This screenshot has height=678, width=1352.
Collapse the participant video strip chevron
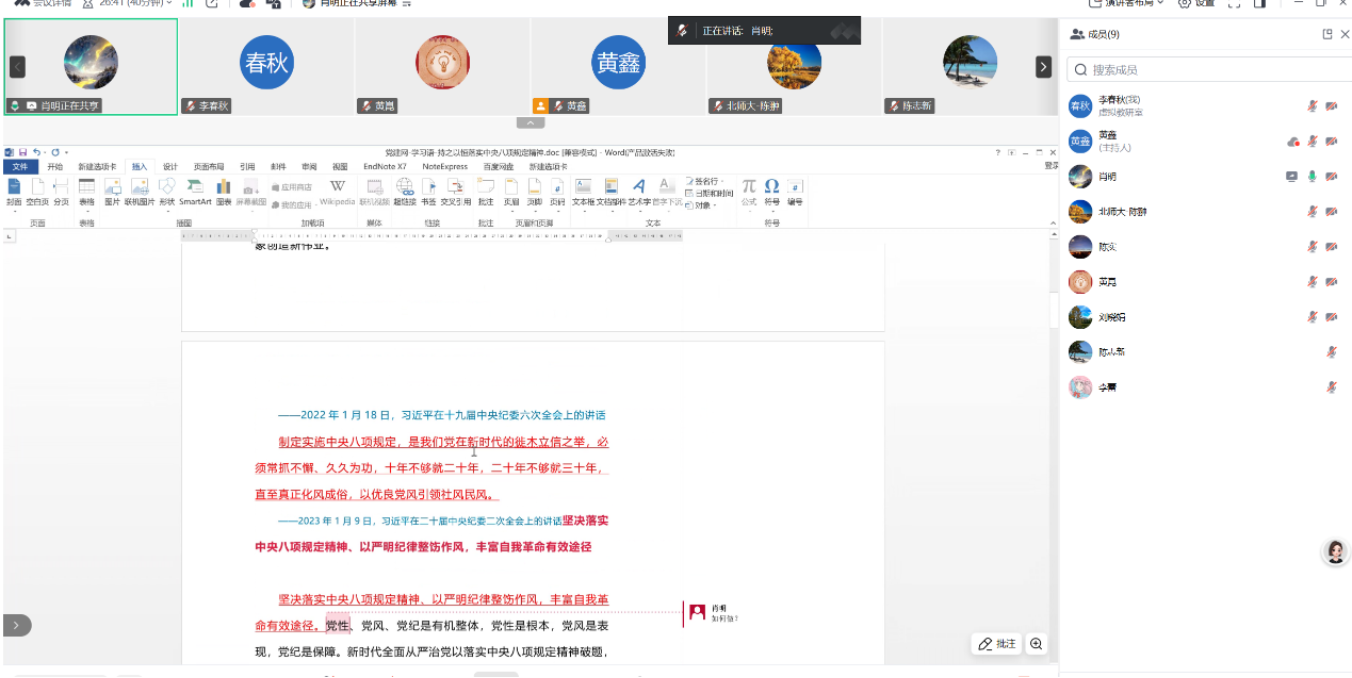(x=529, y=123)
